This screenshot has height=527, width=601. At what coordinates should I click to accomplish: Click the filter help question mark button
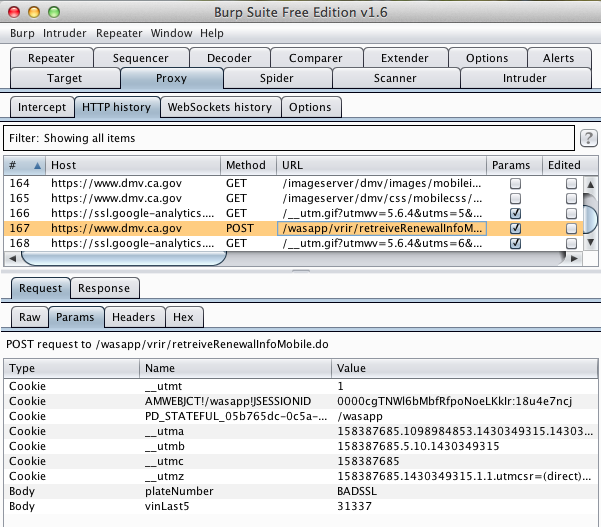(589, 138)
